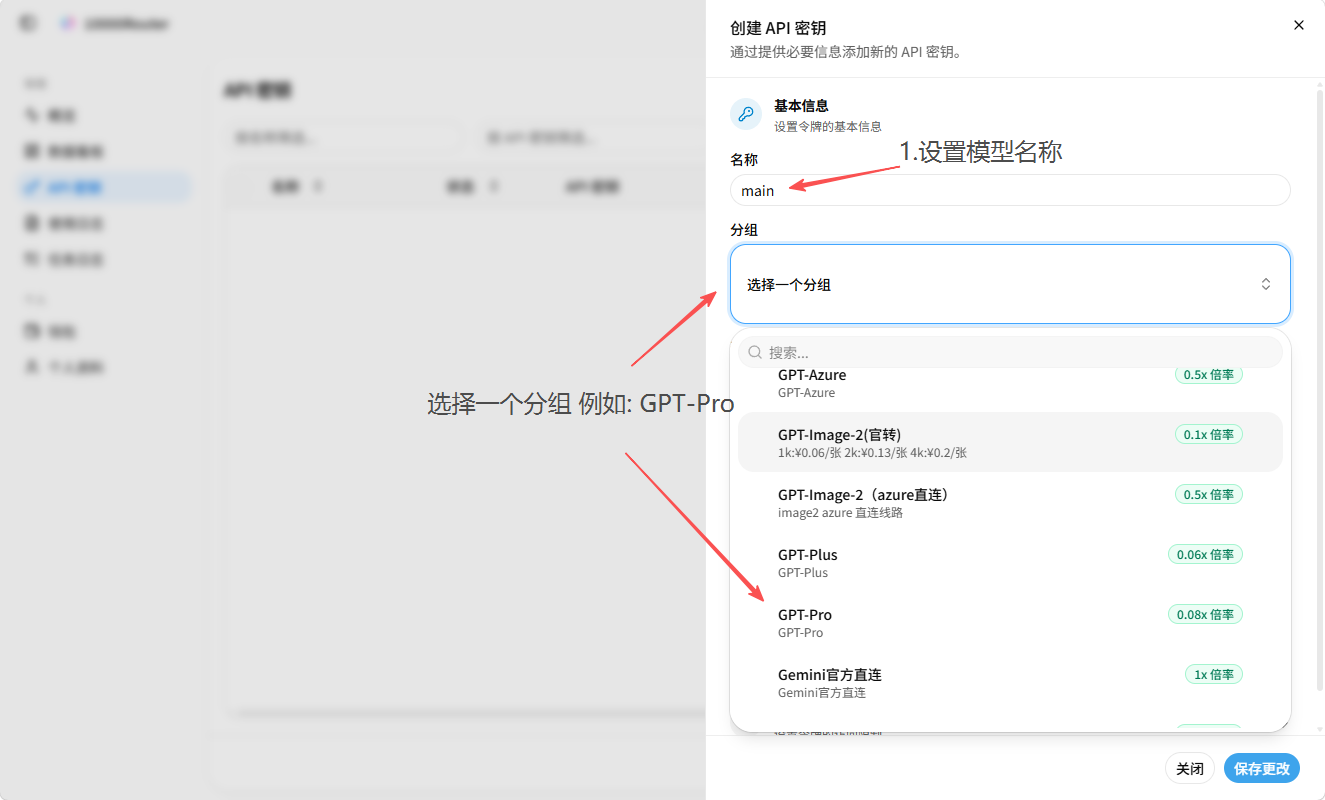
Task: Select the GPT-Image-2(官转) group option
Action: 1010,442
